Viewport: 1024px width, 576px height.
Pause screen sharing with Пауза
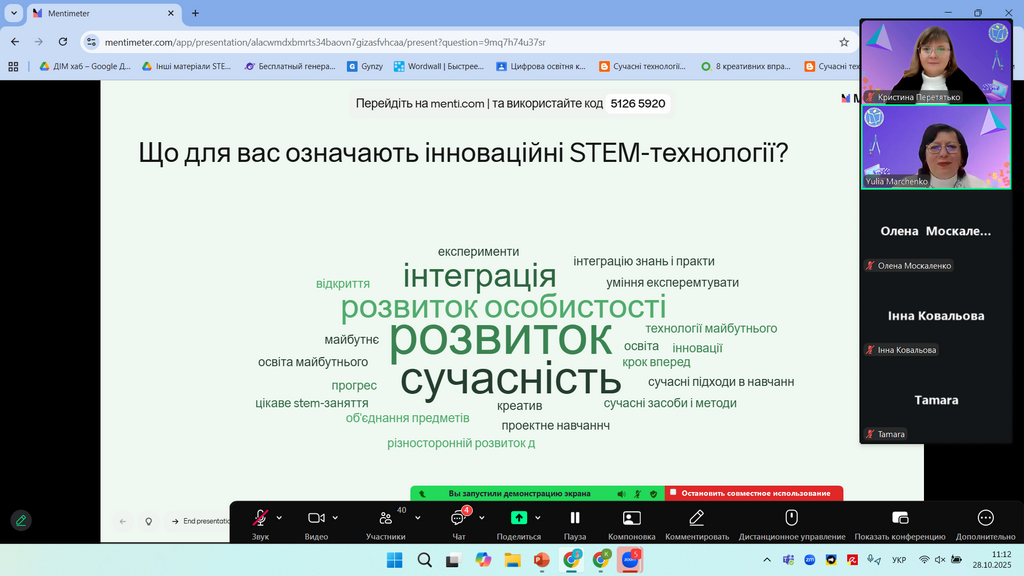pyautogui.click(x=575, y=518)
